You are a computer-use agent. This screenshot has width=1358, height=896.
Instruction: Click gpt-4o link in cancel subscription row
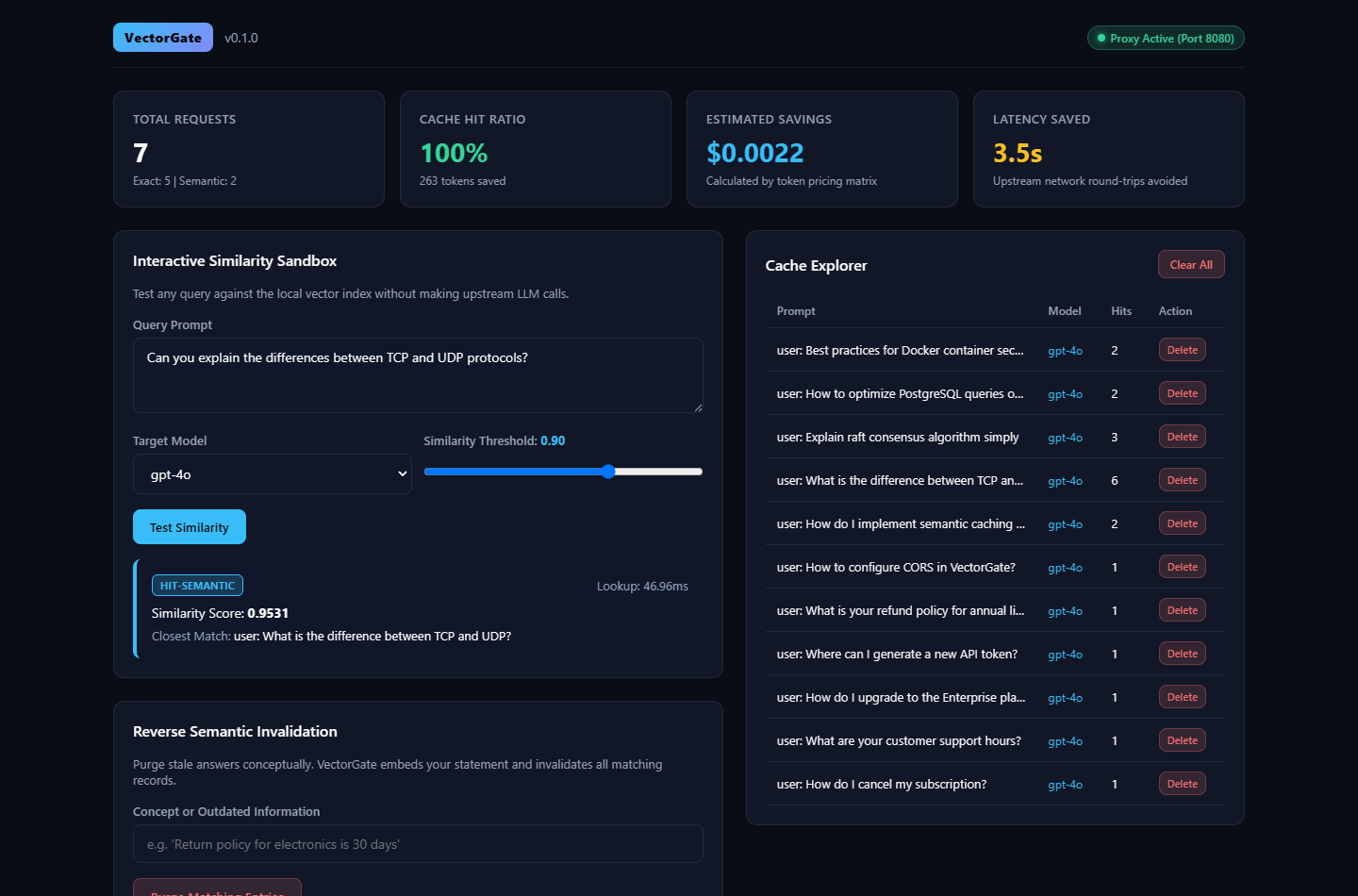[1065, 785]
